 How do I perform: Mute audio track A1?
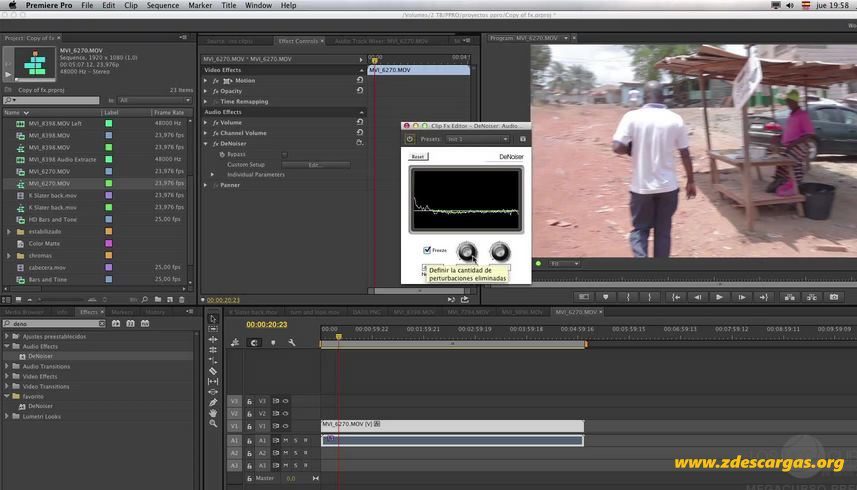[x=285, y=440]
